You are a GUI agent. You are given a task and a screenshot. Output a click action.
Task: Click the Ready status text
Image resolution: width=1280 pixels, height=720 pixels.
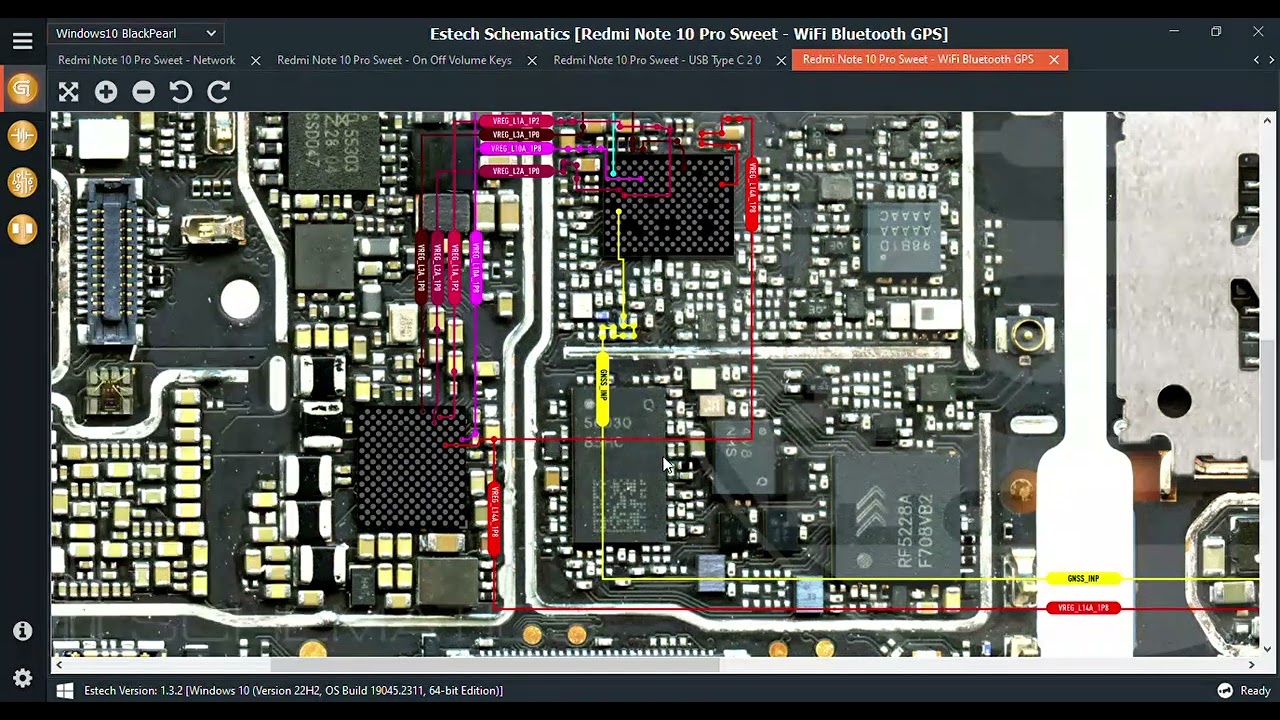(x=1255, y=691)
